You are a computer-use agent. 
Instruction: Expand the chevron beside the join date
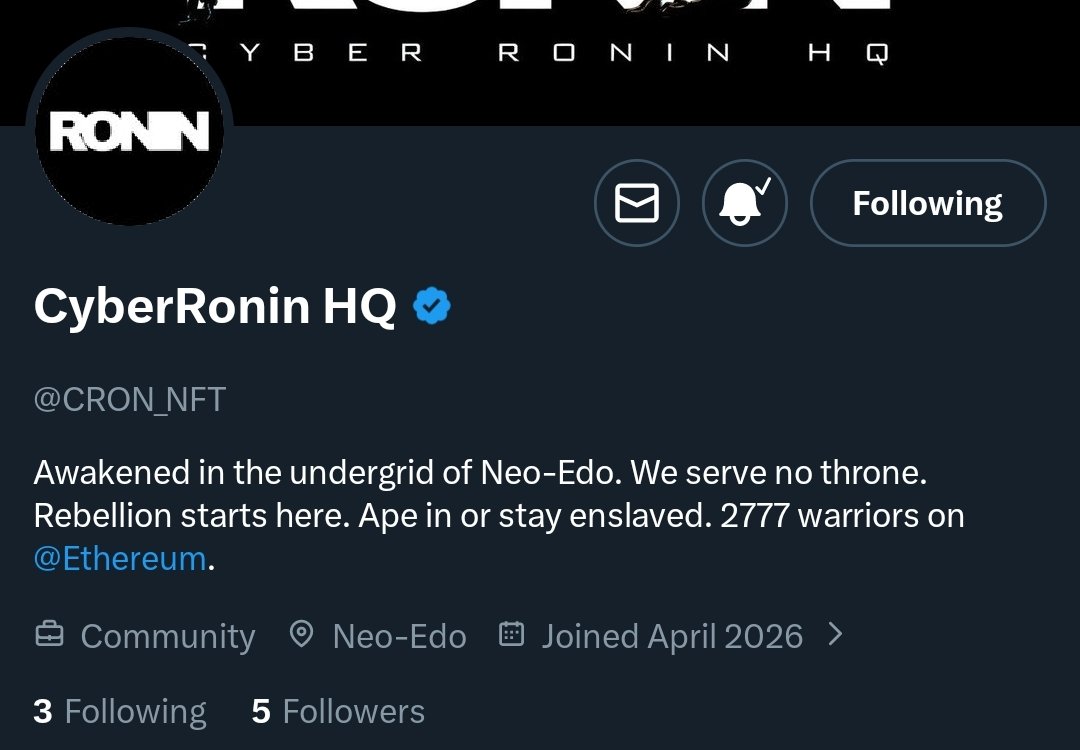[836, 634]
